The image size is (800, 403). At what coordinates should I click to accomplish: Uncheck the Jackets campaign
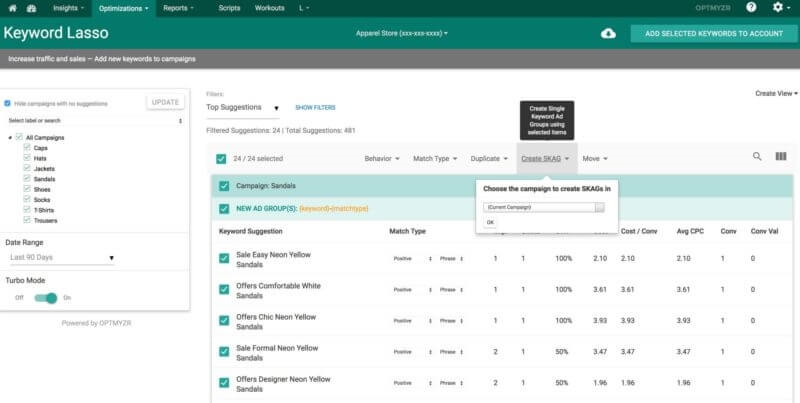(x=27, y=168)
